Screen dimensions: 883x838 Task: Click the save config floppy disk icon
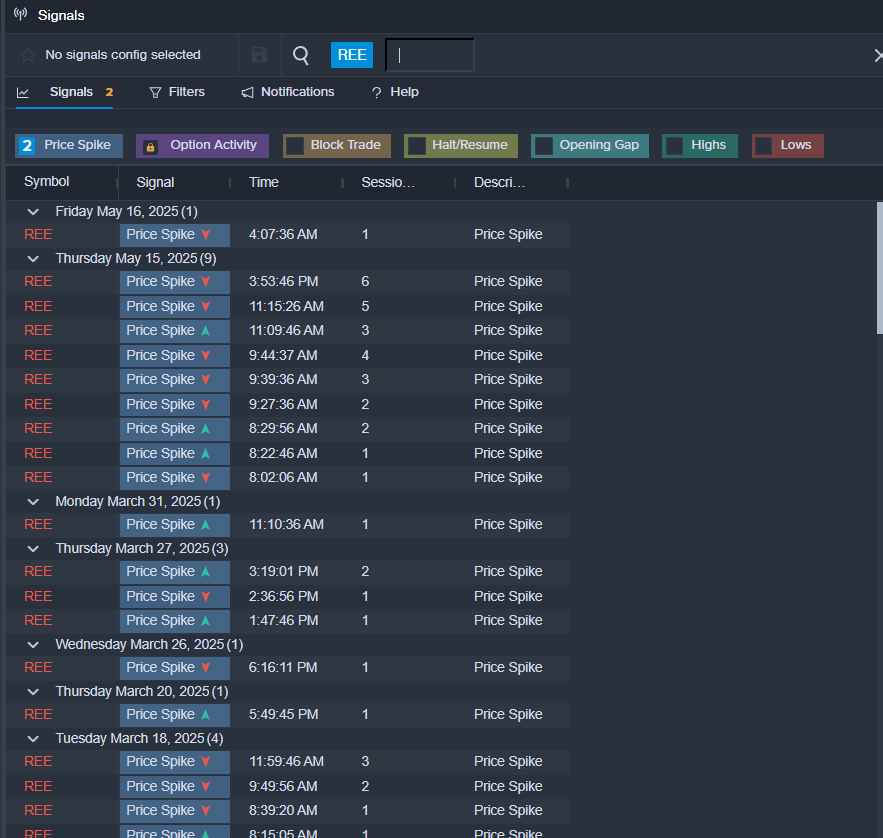tap(259, 55)
